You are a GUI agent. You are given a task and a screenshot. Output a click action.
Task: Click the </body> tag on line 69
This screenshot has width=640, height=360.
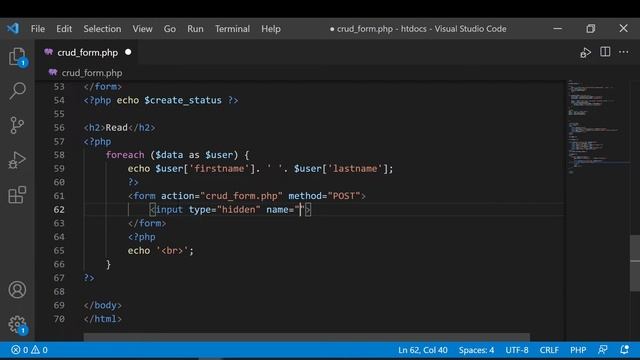pyautogui.click(x=102, y=305)
